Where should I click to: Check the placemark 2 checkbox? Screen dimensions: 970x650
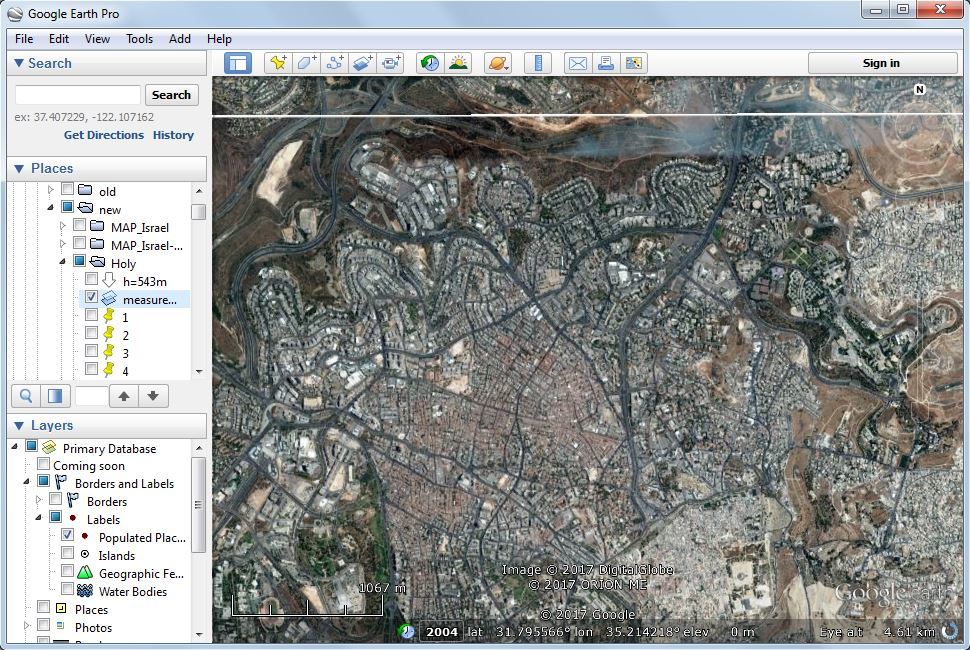91,333
